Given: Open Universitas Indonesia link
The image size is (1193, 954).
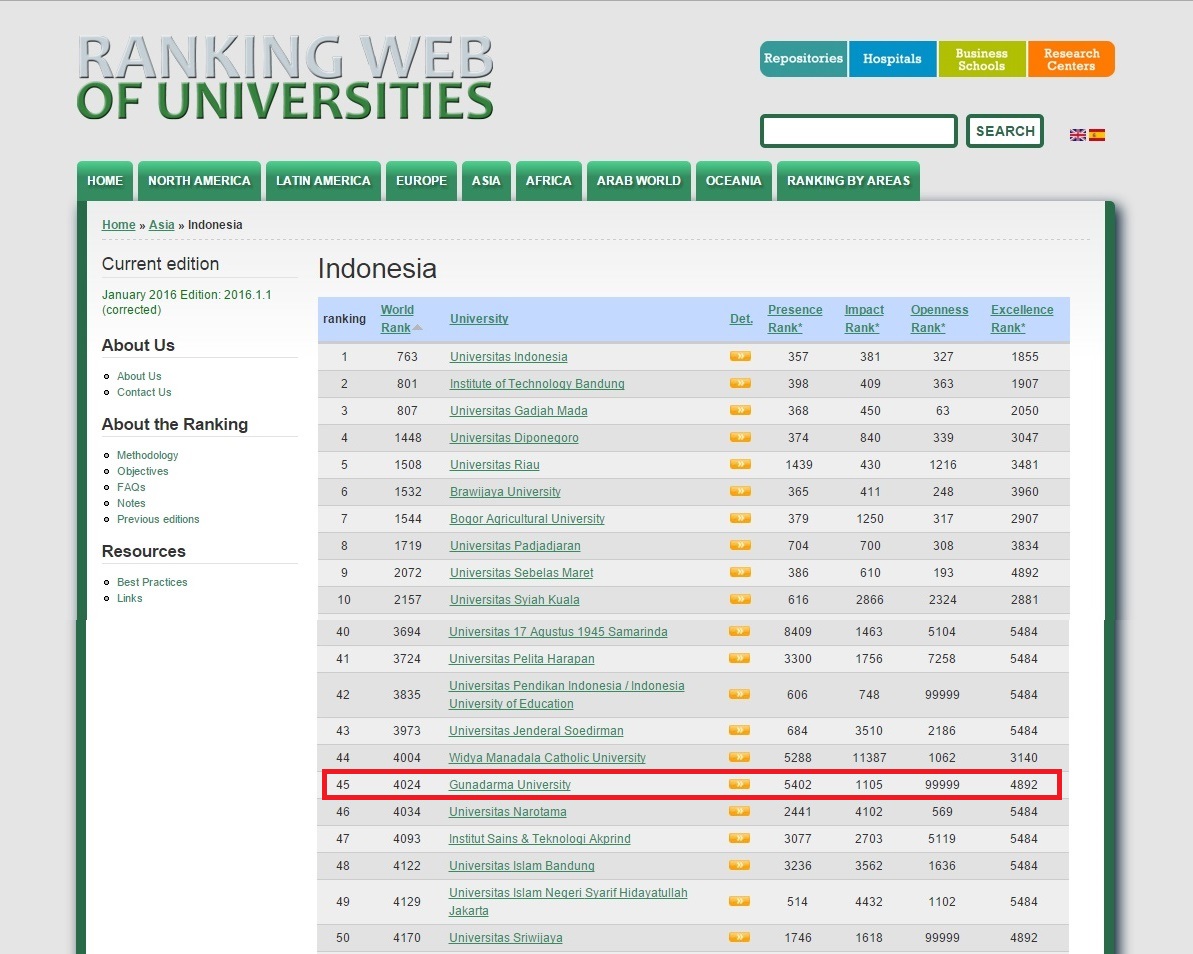Looking at the screenshot, I should tap(508, 356).
